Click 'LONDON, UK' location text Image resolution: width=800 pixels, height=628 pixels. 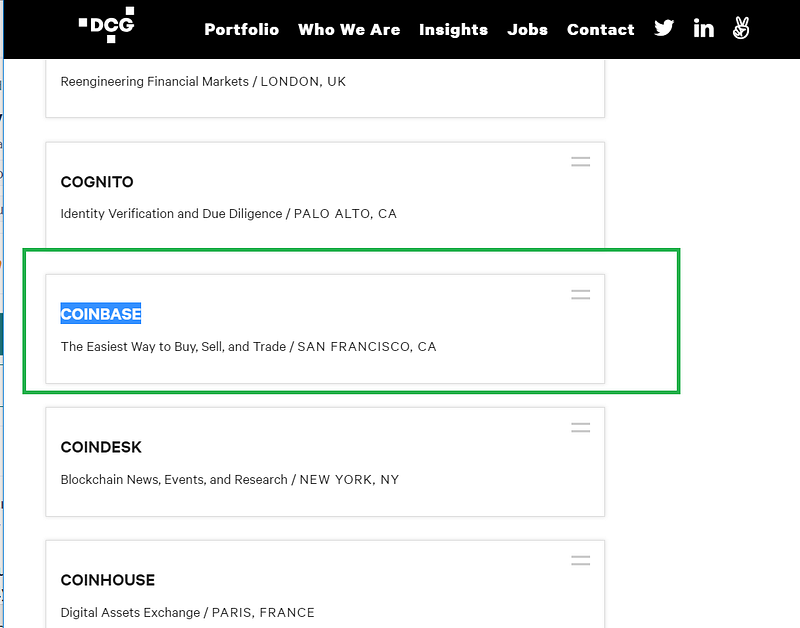303,82
